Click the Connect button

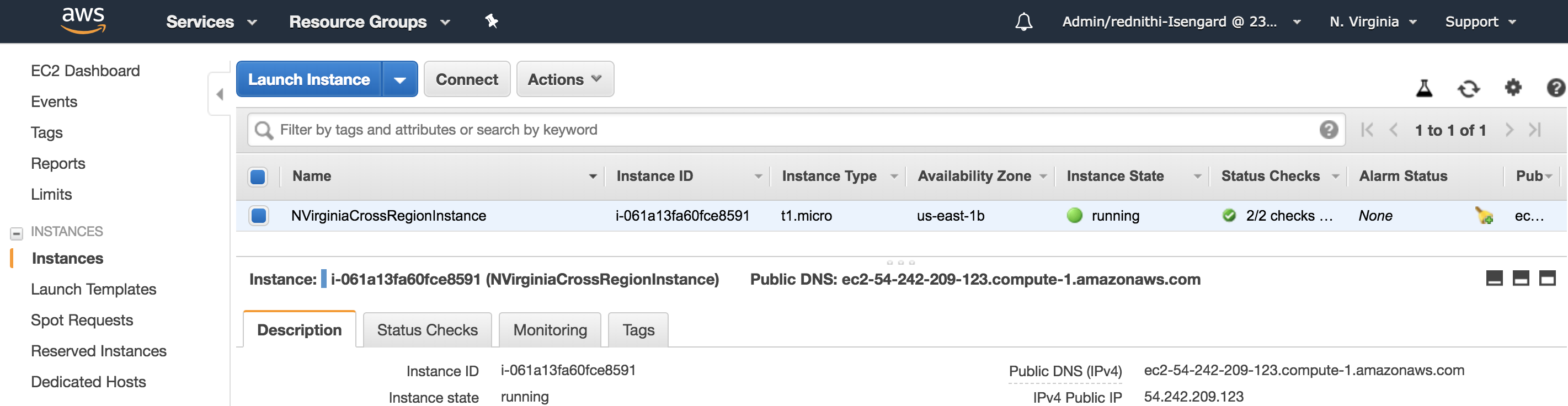pyautogui.click(x=467, y=79)
